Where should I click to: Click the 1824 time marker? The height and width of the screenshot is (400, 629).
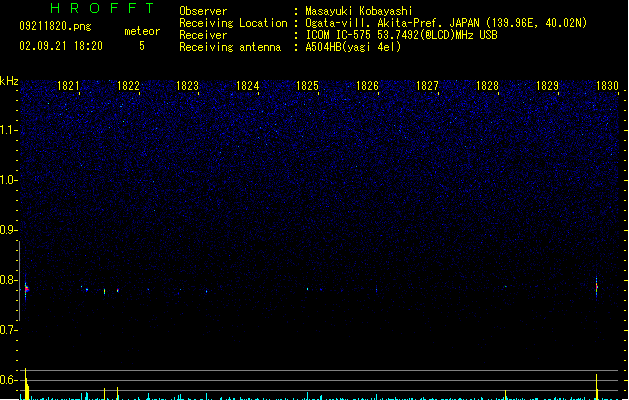pos(248,86)
